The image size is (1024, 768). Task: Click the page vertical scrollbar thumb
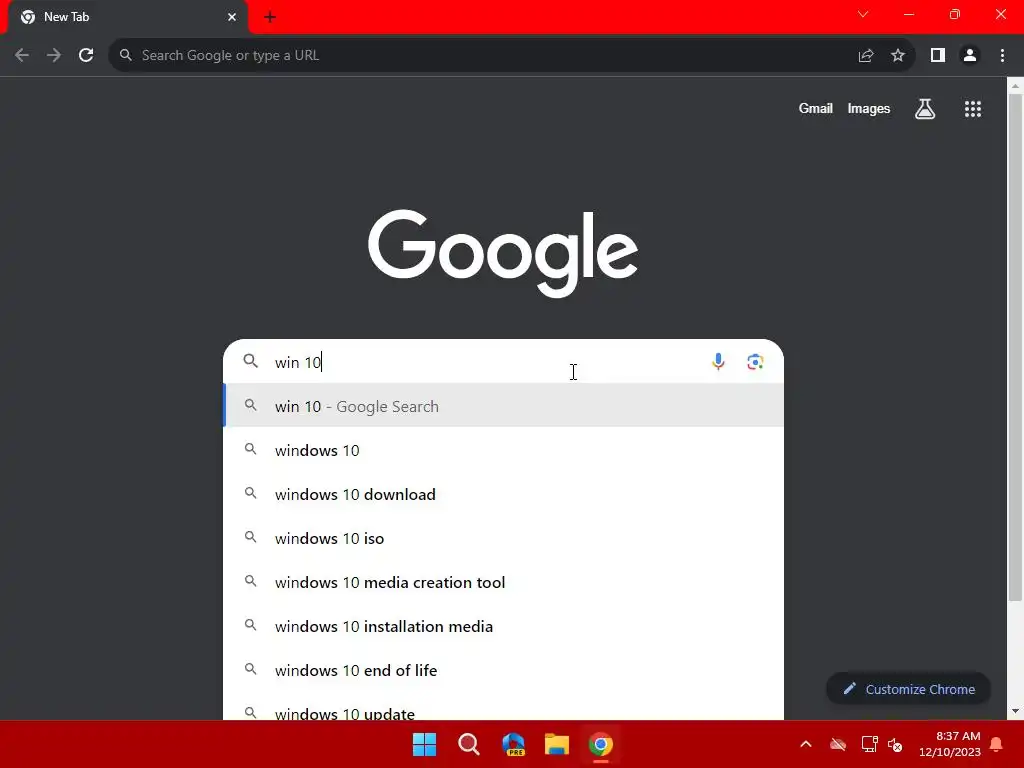click(x=1015, y=348)
